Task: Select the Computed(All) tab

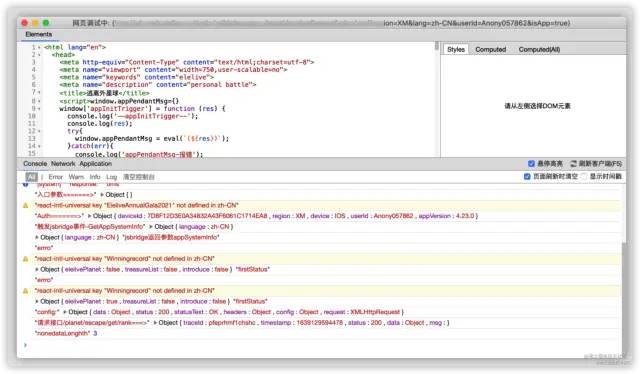Action: click(539, 49)
